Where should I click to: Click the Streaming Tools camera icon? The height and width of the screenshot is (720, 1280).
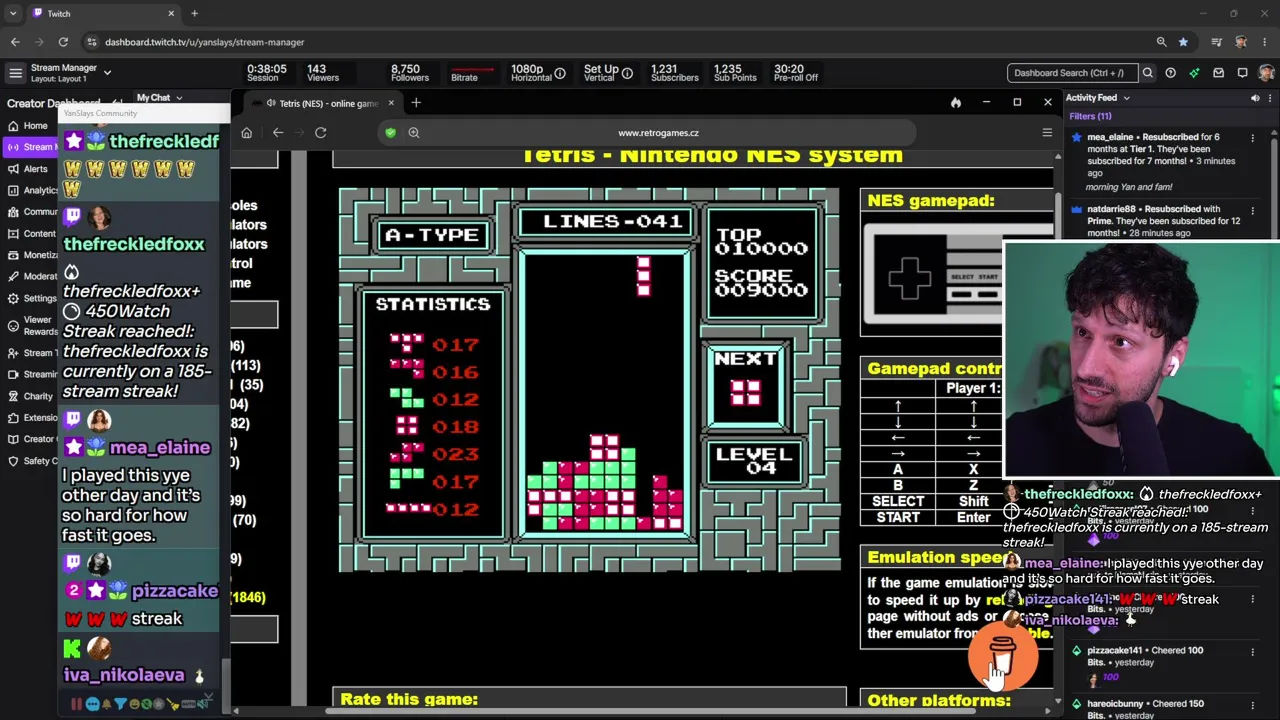click(13, 375)
